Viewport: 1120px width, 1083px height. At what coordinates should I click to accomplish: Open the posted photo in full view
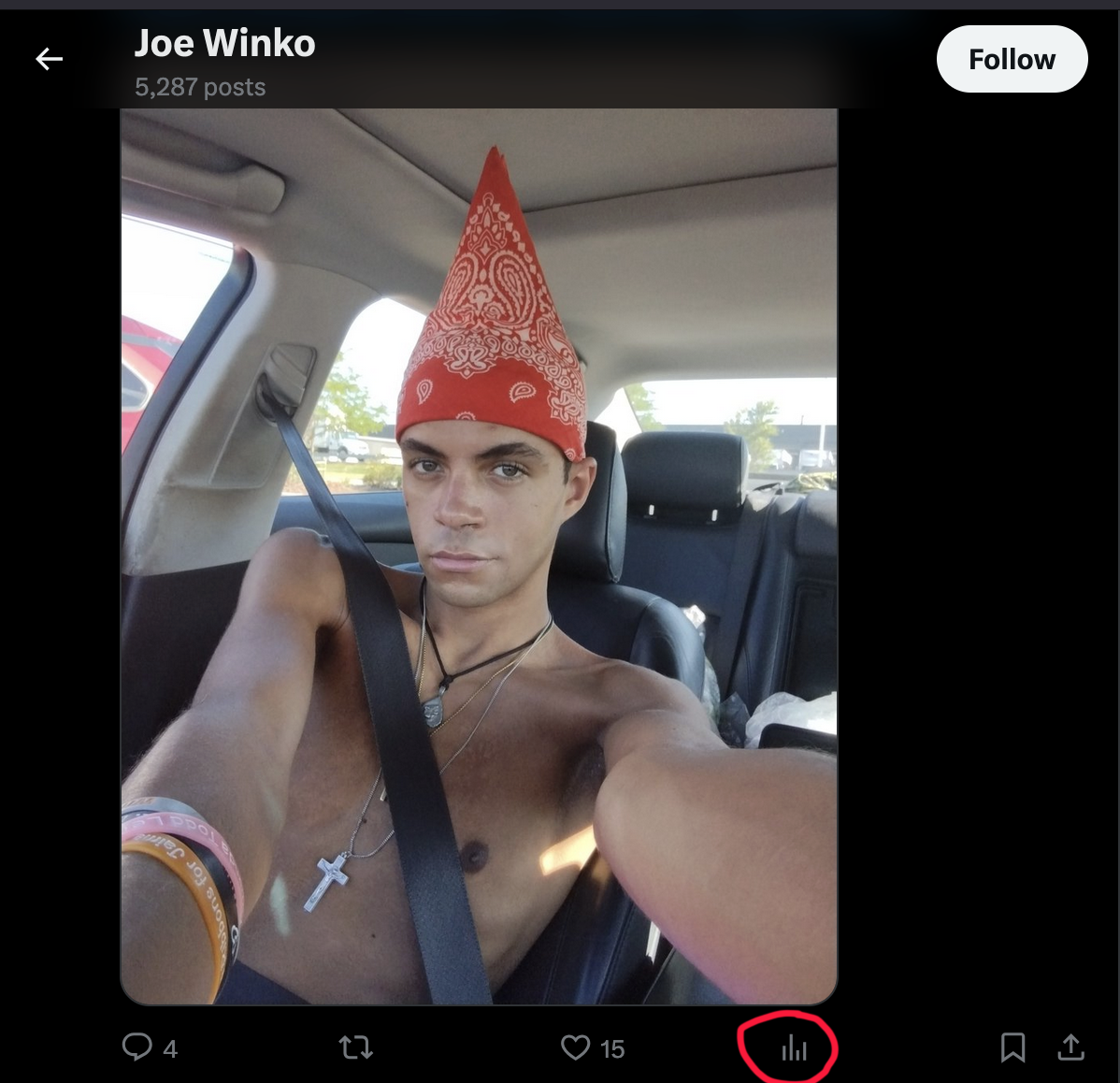(x=479, y=556)
